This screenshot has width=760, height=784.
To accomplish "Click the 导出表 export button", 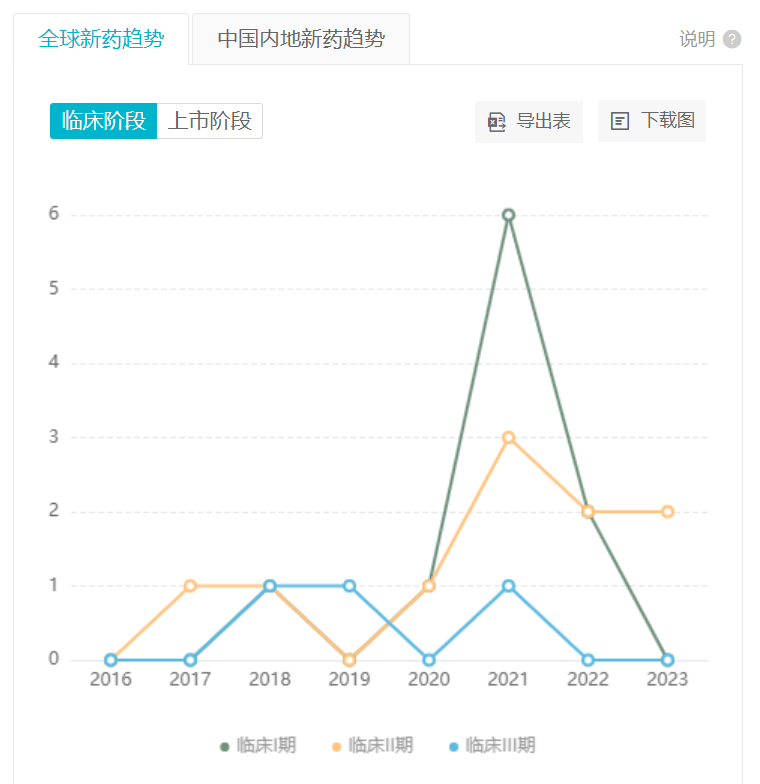I will point(529,122).
